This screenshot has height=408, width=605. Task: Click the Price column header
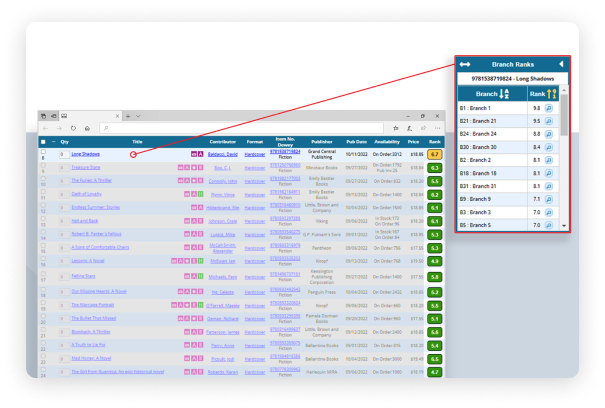click(x=413, y=142)
